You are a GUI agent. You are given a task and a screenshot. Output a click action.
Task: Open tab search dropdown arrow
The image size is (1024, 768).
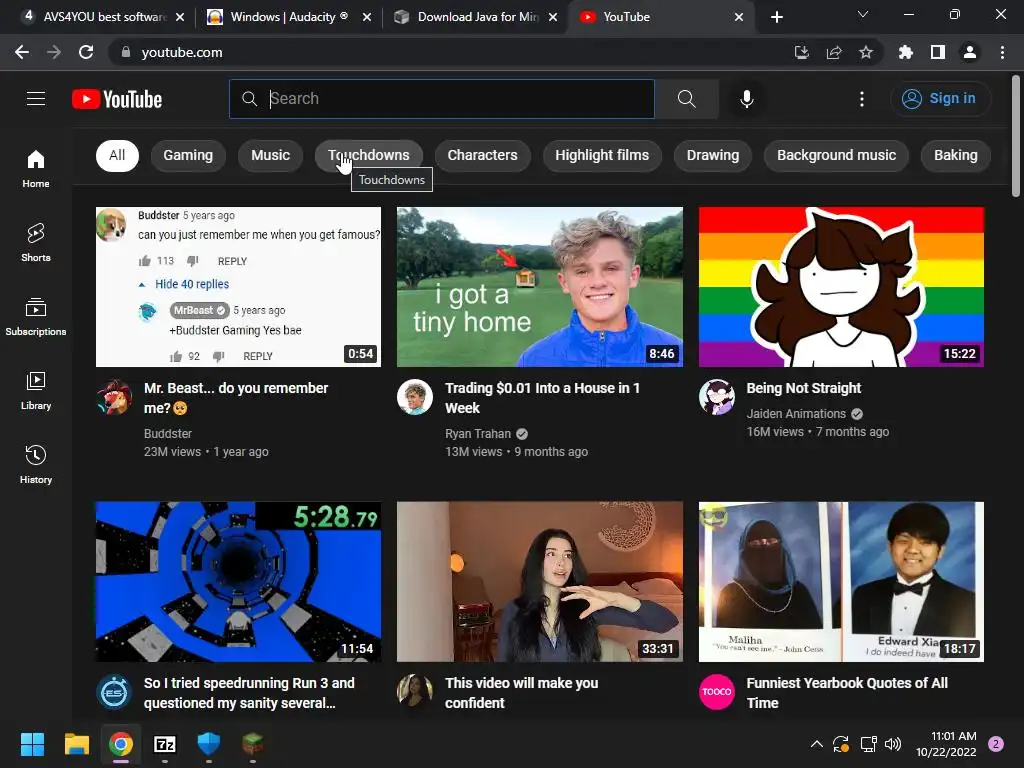point(863,14)
